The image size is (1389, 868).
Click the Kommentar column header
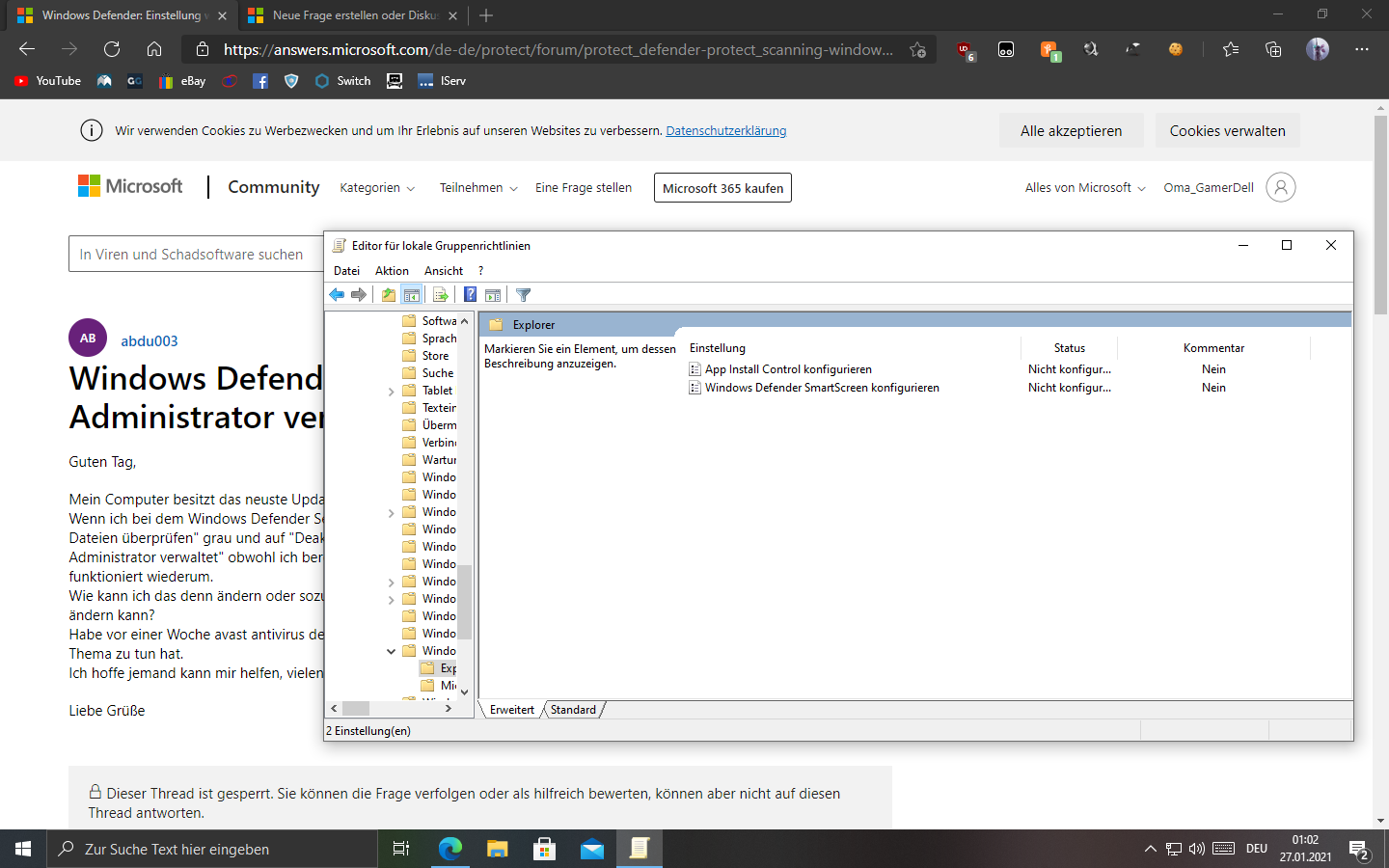click(1213, 348)
